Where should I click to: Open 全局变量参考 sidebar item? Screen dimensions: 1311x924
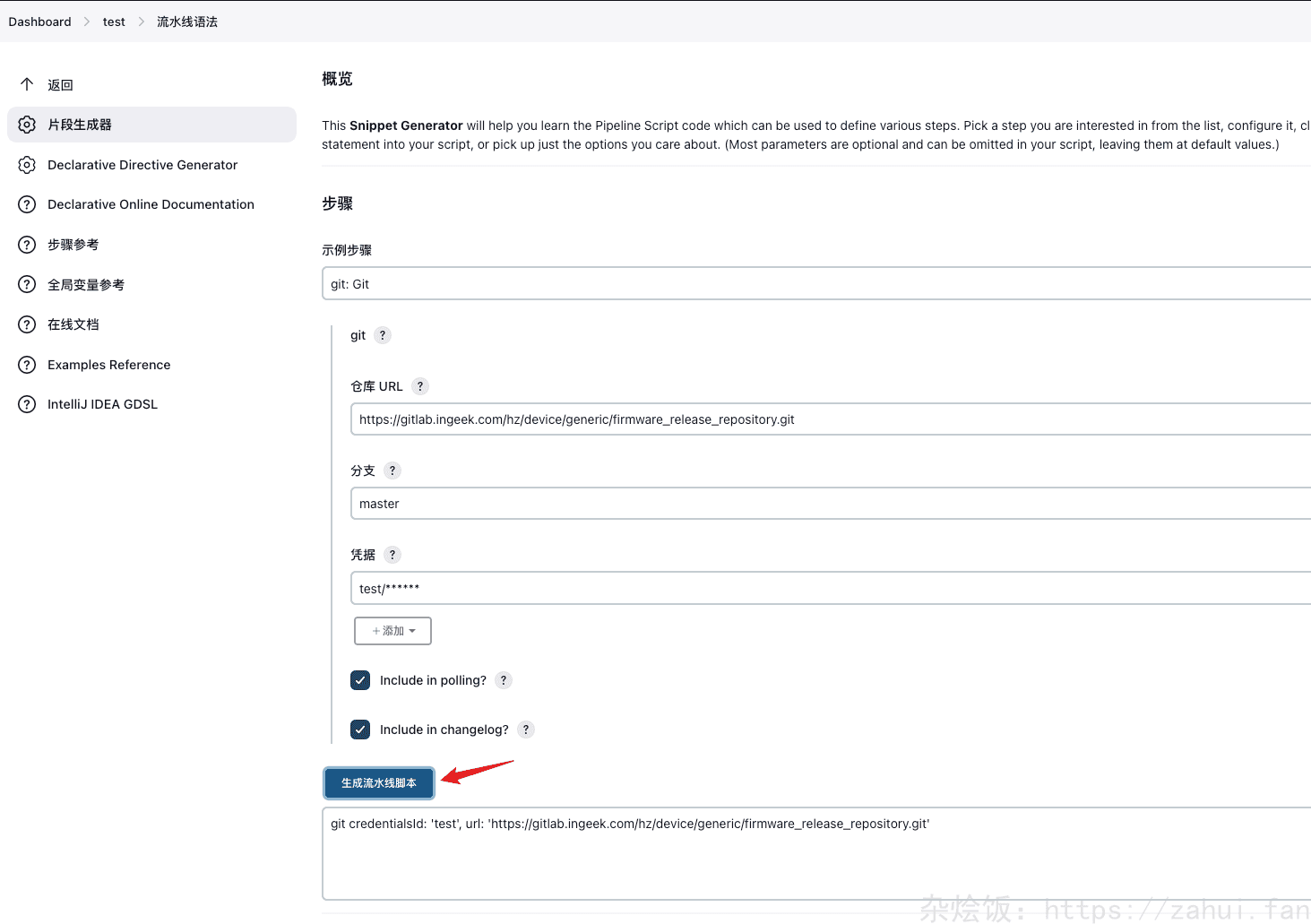click(86, 285)
